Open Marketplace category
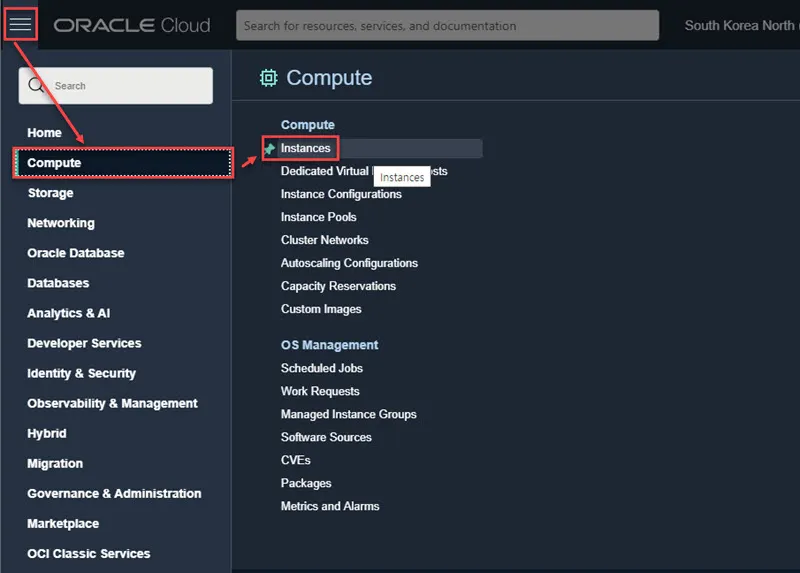 pos(63,524)
